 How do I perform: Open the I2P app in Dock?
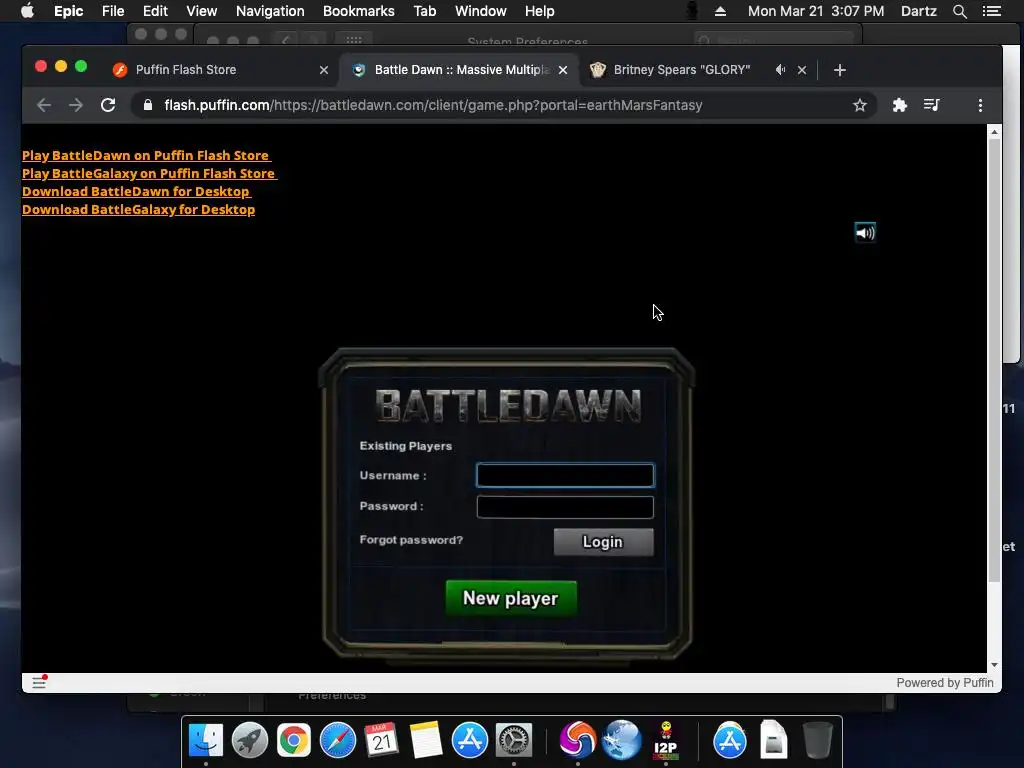click(x=665, y=741)
